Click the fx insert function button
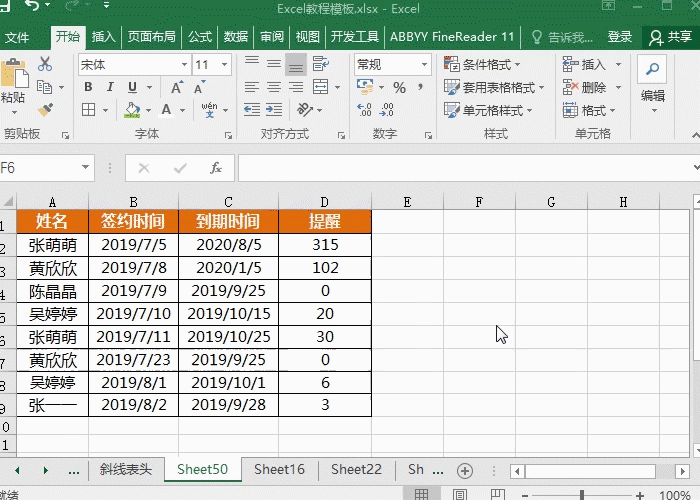 pos(216,168)
